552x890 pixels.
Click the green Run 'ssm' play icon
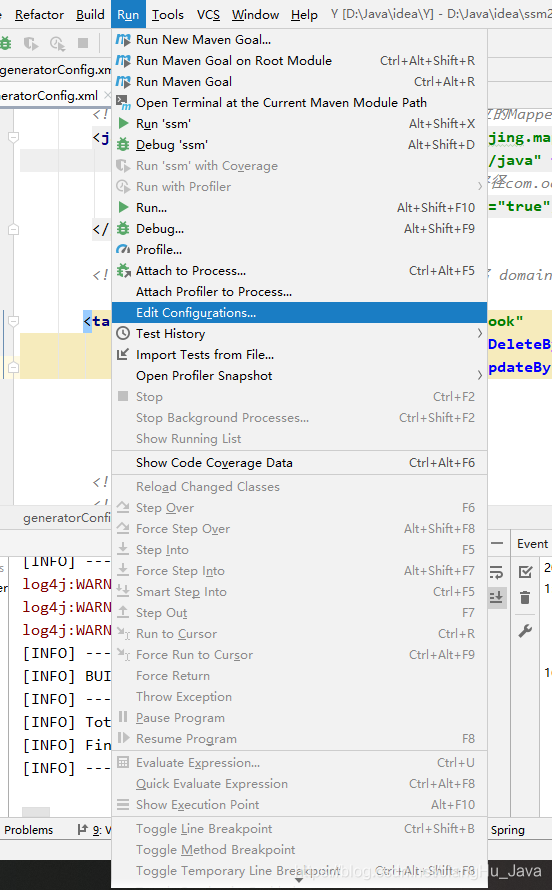tap(123, 123)
